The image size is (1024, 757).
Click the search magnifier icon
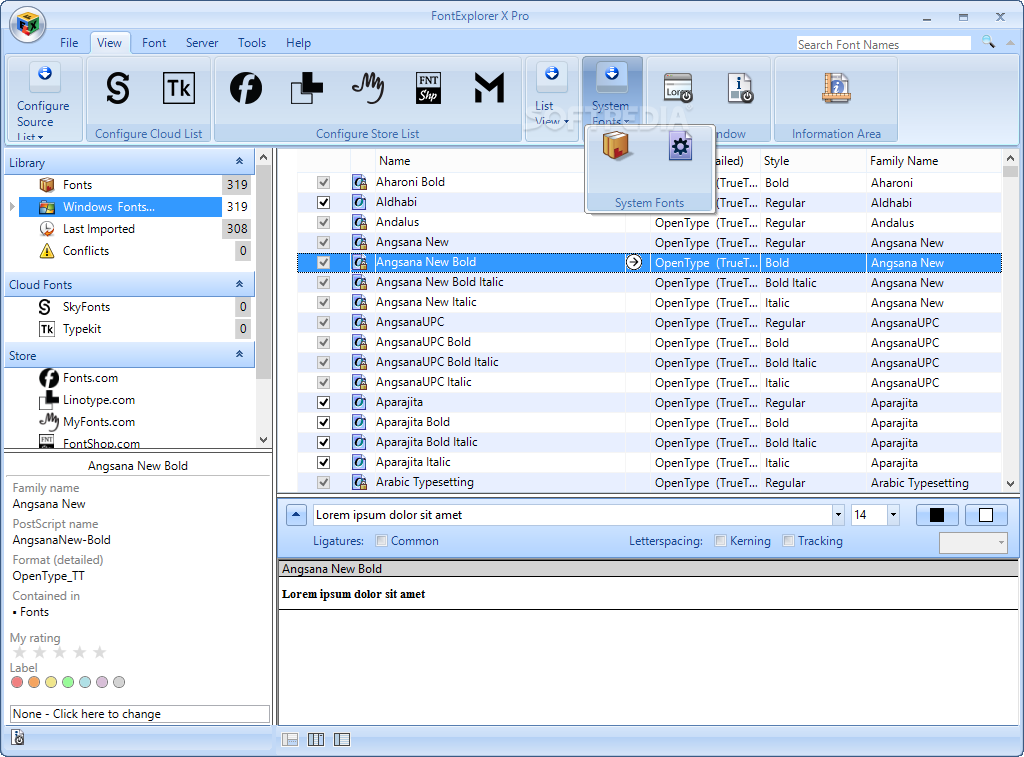click(988, 42)
